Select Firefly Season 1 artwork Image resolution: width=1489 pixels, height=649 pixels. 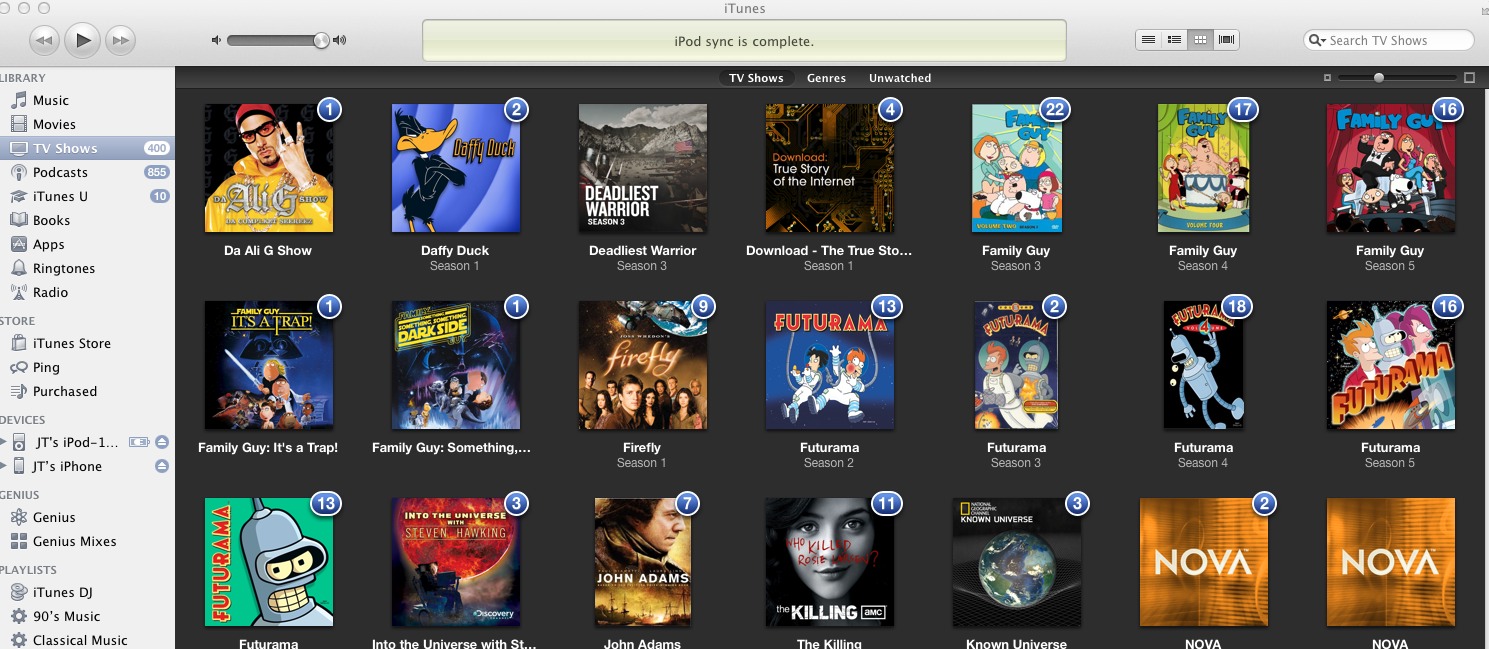pos(642,365)
